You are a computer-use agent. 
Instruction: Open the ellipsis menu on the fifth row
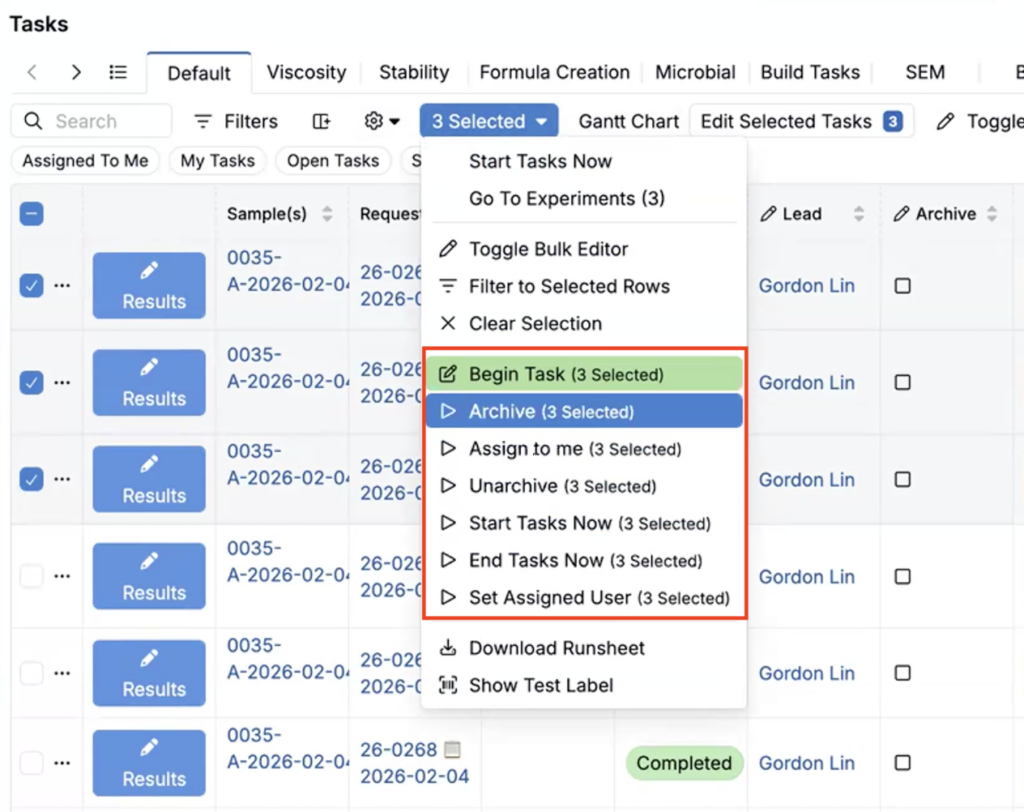(x=63, y=673)
